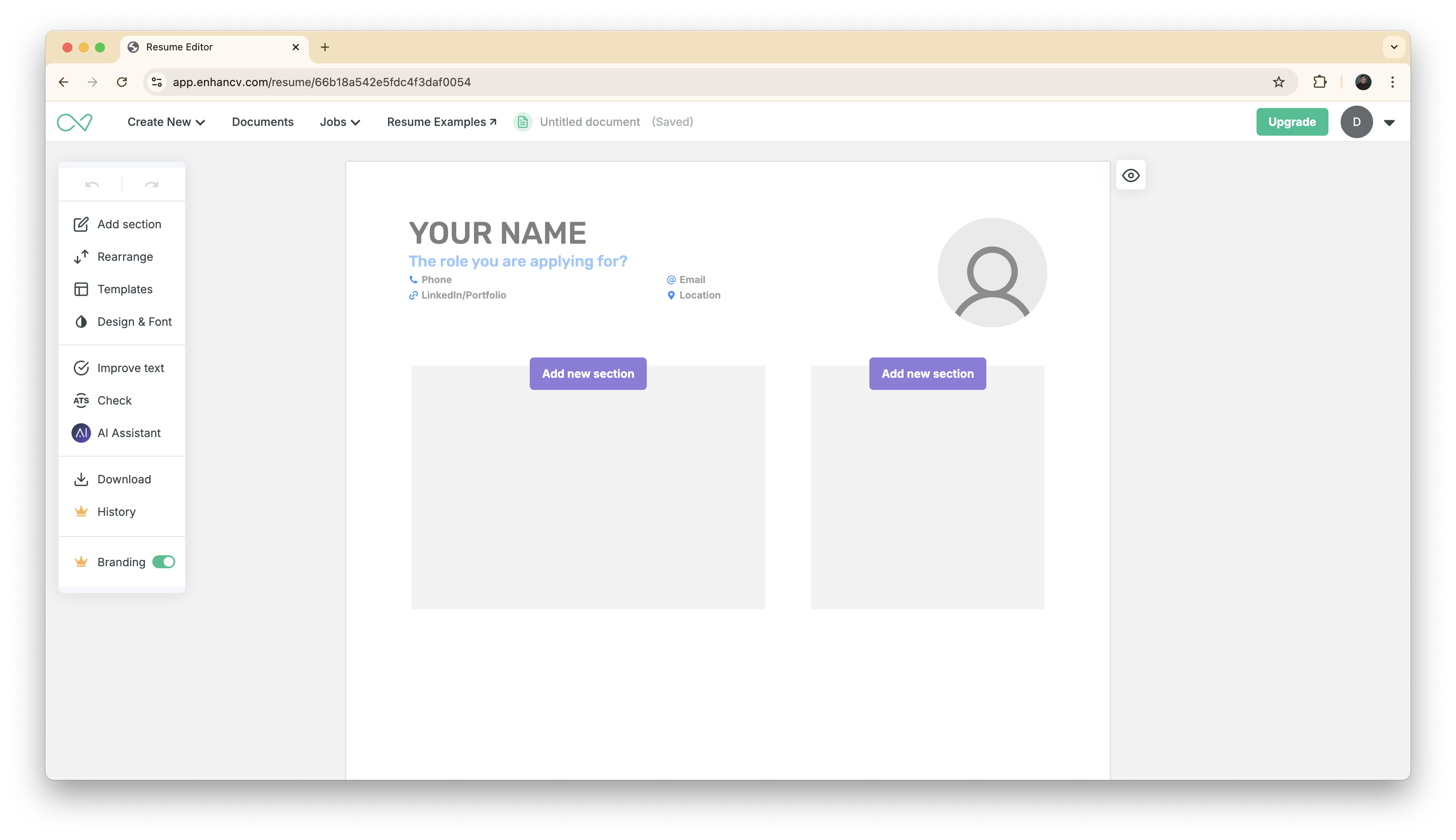Image resolution: width=1456 pixels, height=840 pixels.
Task: Open Chrome three-dot menu
Action: tap(1393, 82)
